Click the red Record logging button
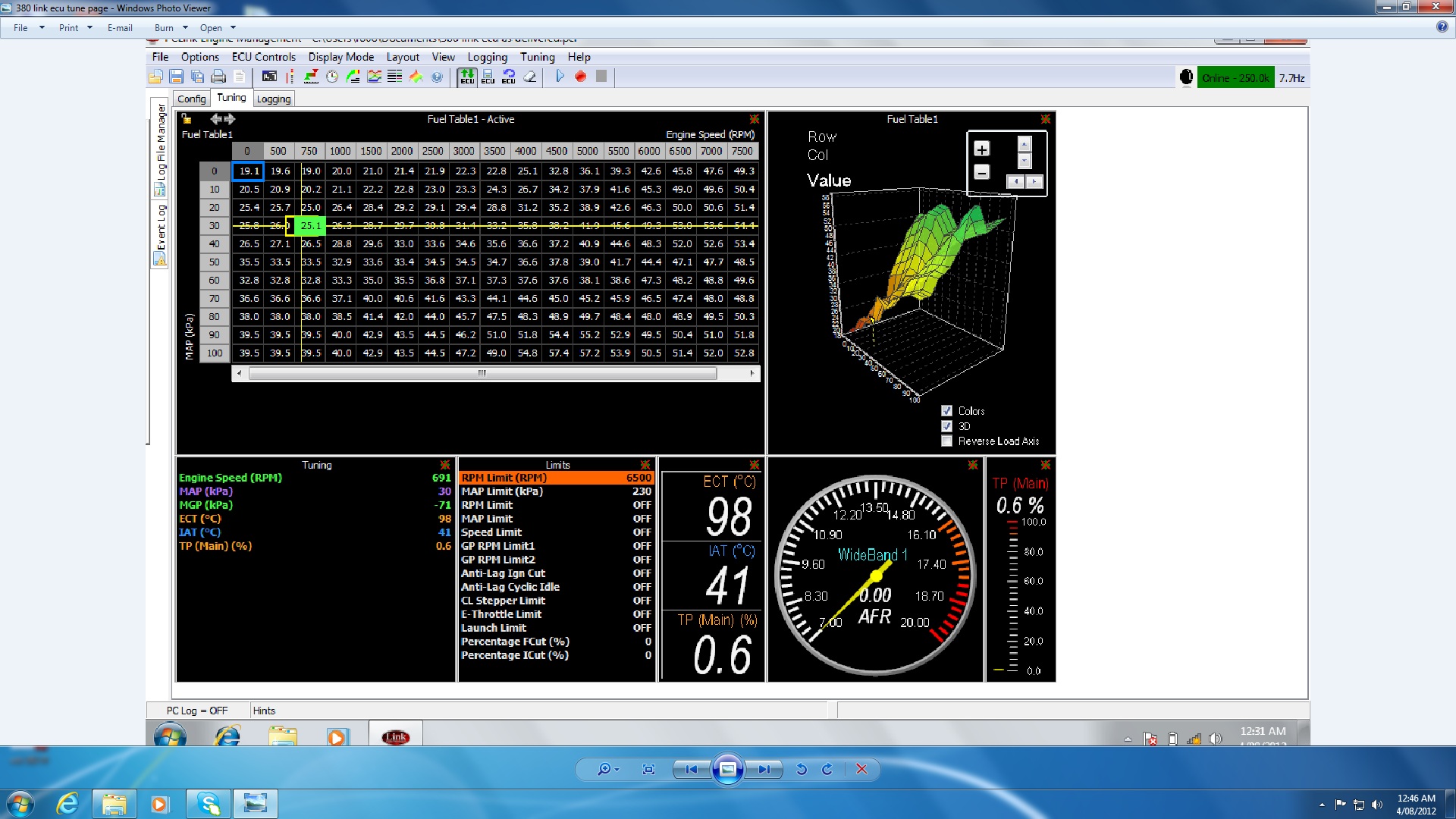 click(x=580, y=77)
